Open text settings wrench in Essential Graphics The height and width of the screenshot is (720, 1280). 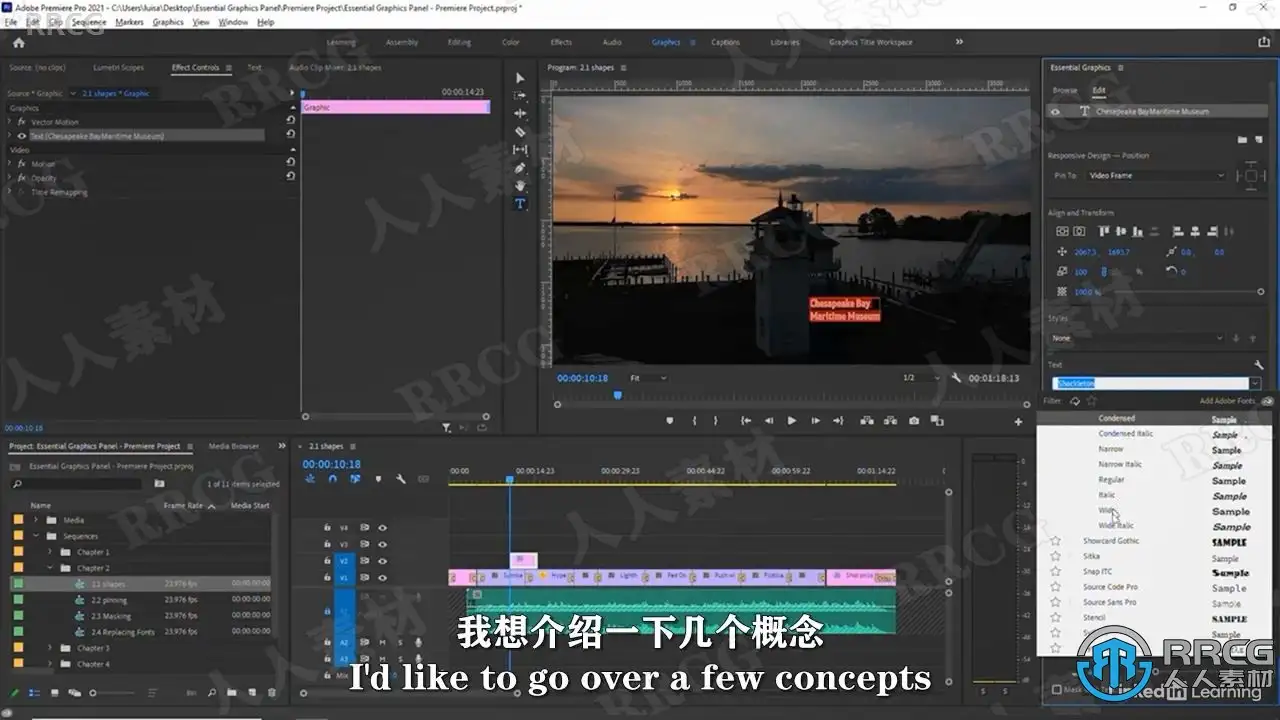tap(1258, 365)
